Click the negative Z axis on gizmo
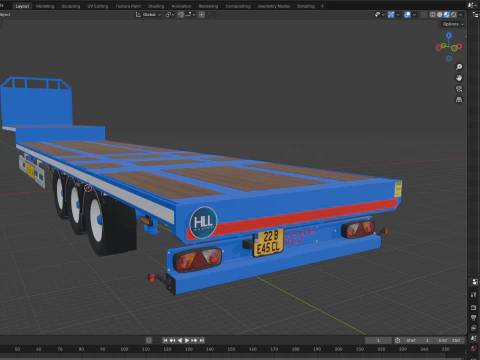The image size is (480, 360). coord(449,59)
